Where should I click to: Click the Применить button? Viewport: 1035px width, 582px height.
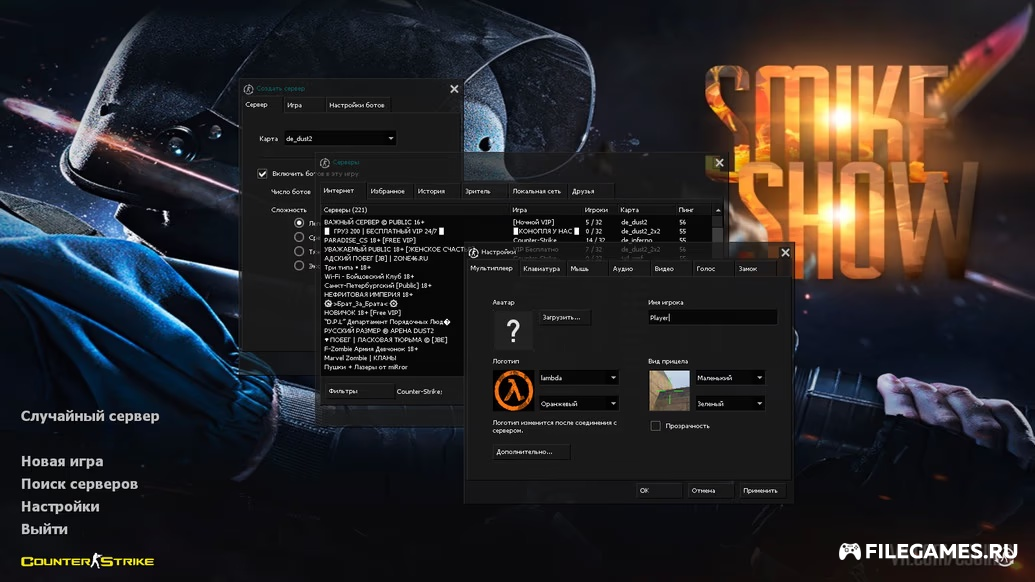point(762,490)
